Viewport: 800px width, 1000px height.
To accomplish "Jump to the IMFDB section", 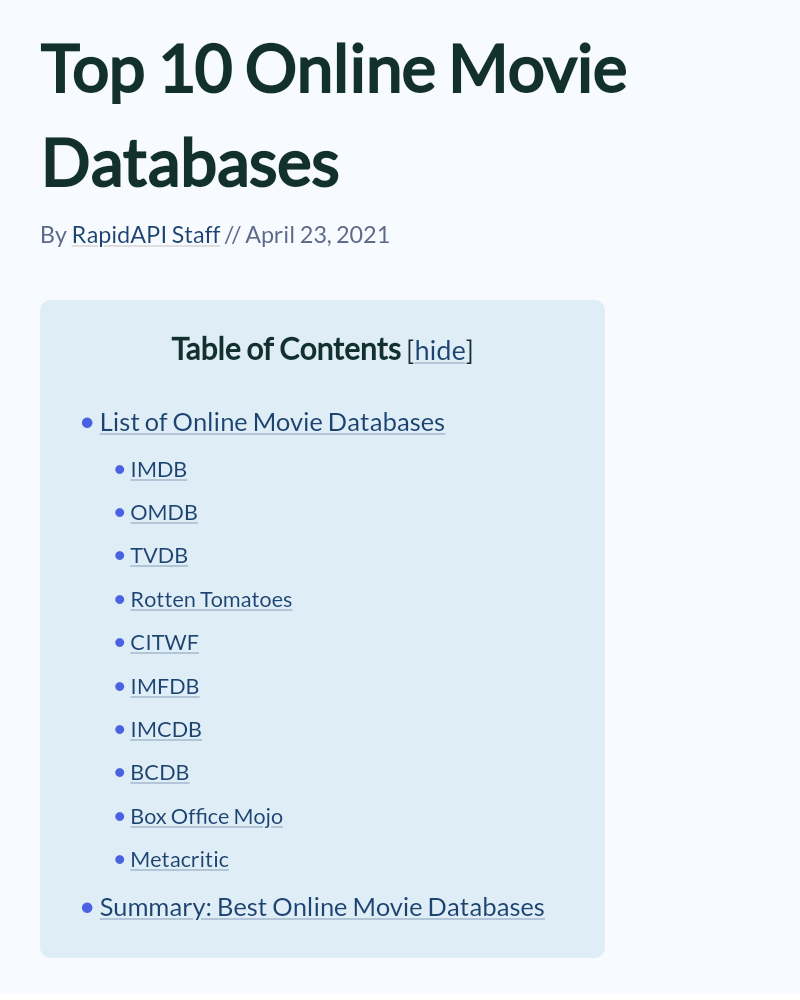I will [x=164, y=686].
